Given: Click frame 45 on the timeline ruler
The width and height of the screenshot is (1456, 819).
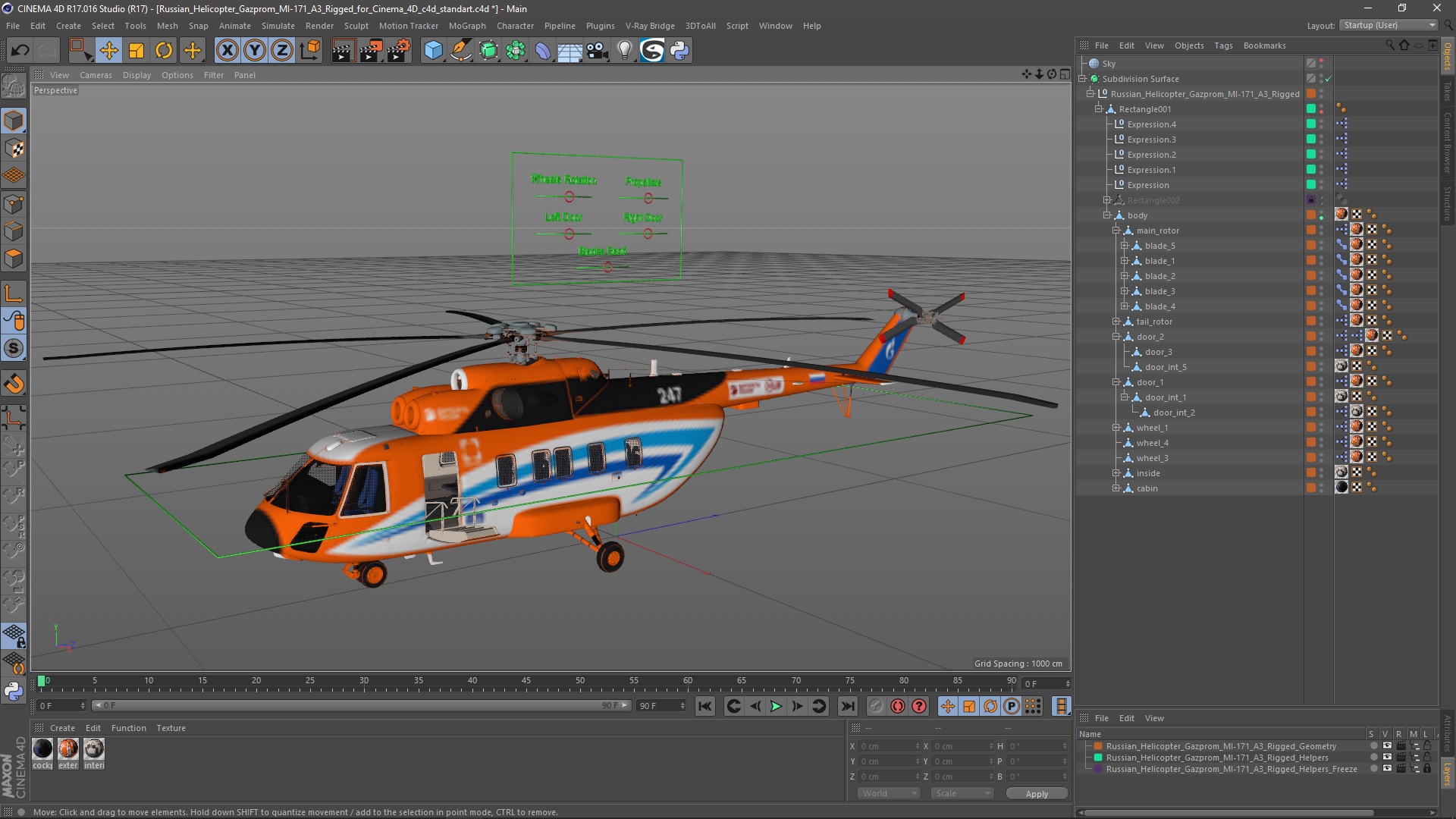Looking at the screenshot, I should tap(526, 681).
